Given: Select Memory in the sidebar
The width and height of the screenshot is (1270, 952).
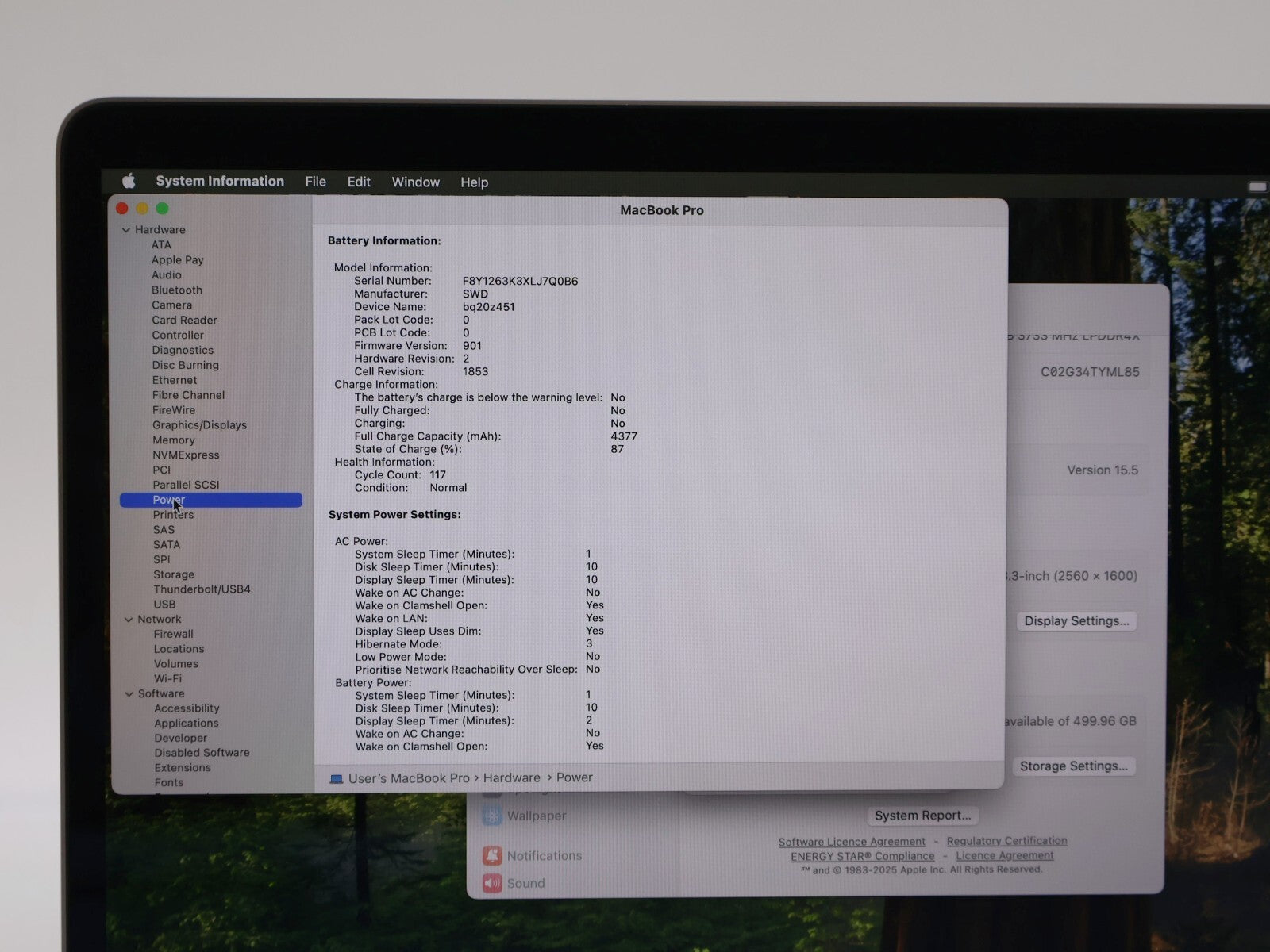Looking at the screenshot, I should click(174, 440).
